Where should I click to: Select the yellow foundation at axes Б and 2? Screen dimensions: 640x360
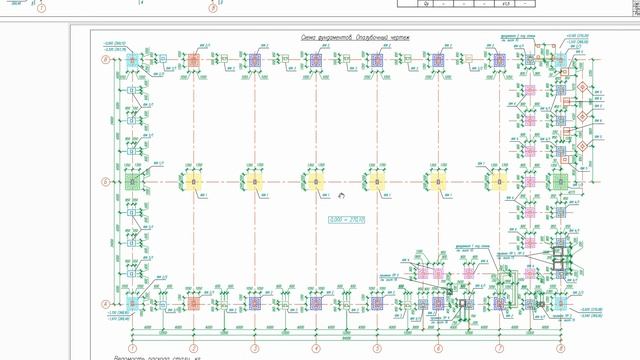coord(193,182)
